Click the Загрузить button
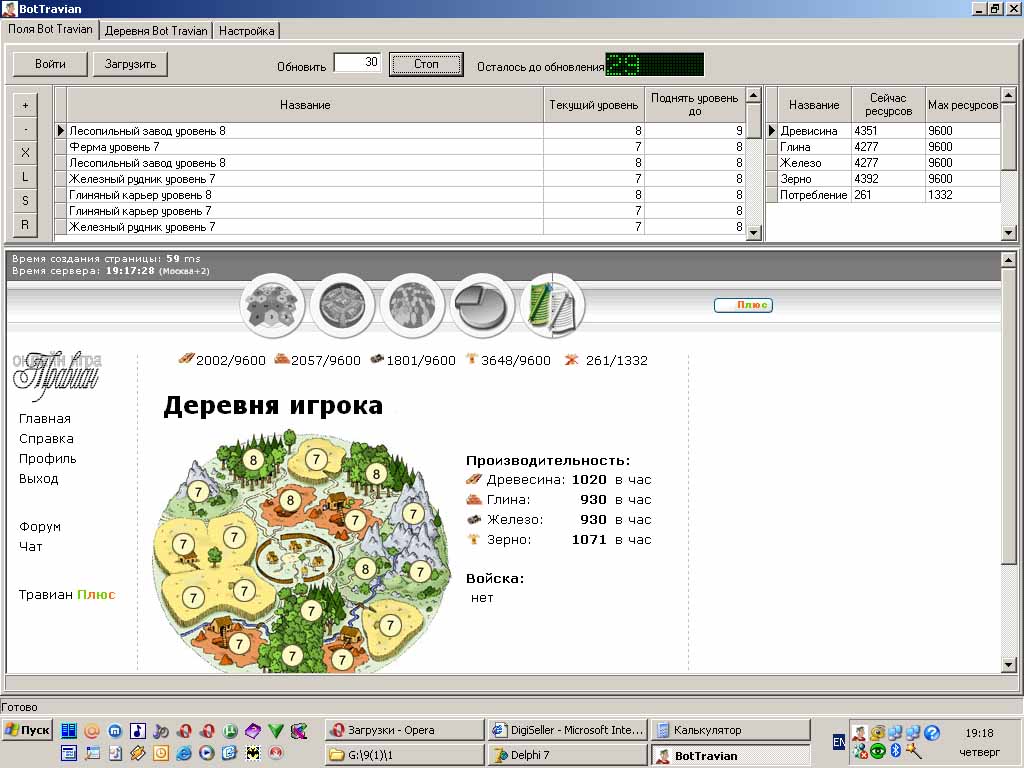Image resolution: width=1024 pixels, height=768 pixels. [x=131, y=64]
